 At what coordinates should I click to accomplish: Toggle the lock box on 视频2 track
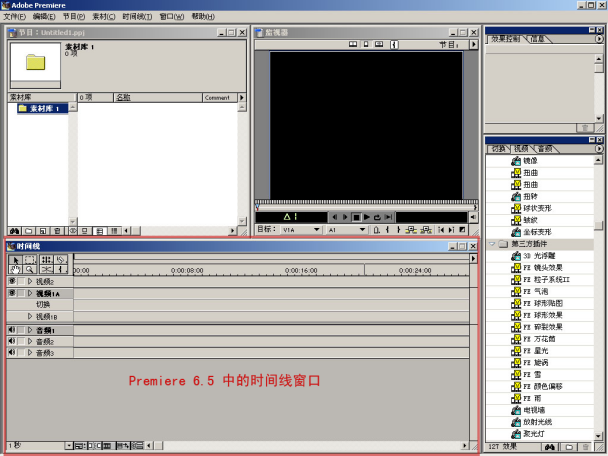21,281
